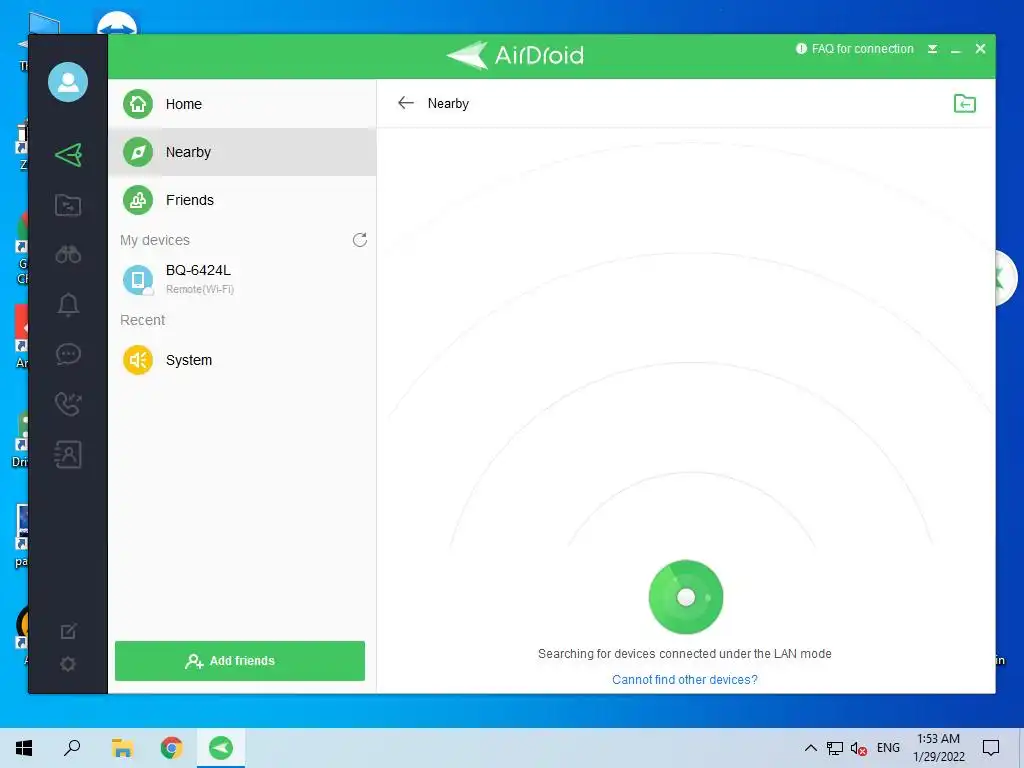This screenshot has height=768, width=1024.
Task: Open Windows taskbar search
Action: coord(72,748)
